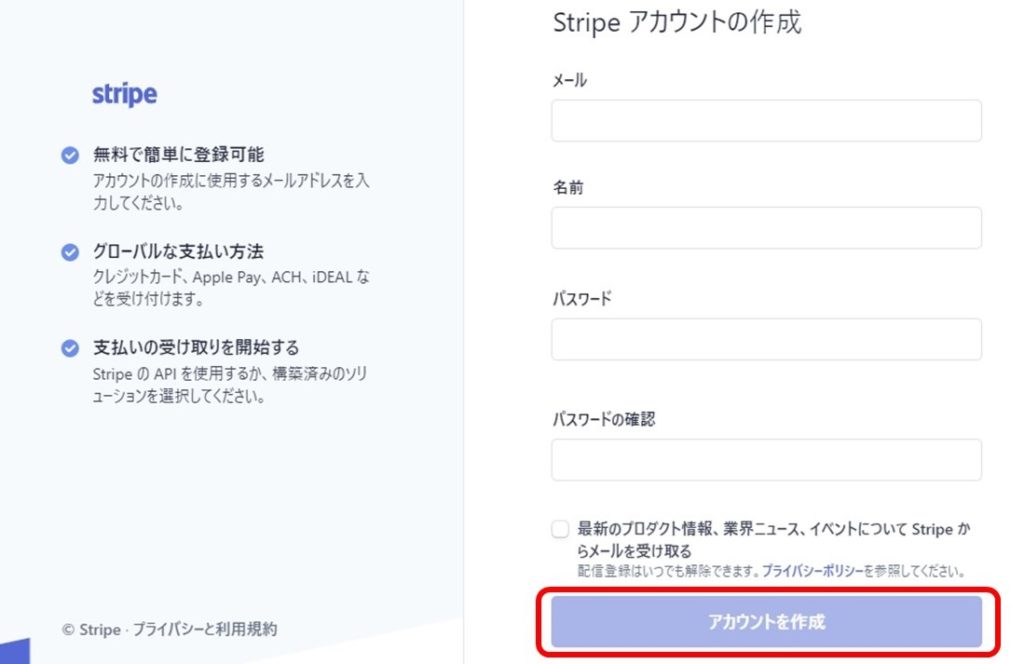Click checkmark icon beside 支払いの受け取りを開始する

(70, 348)
